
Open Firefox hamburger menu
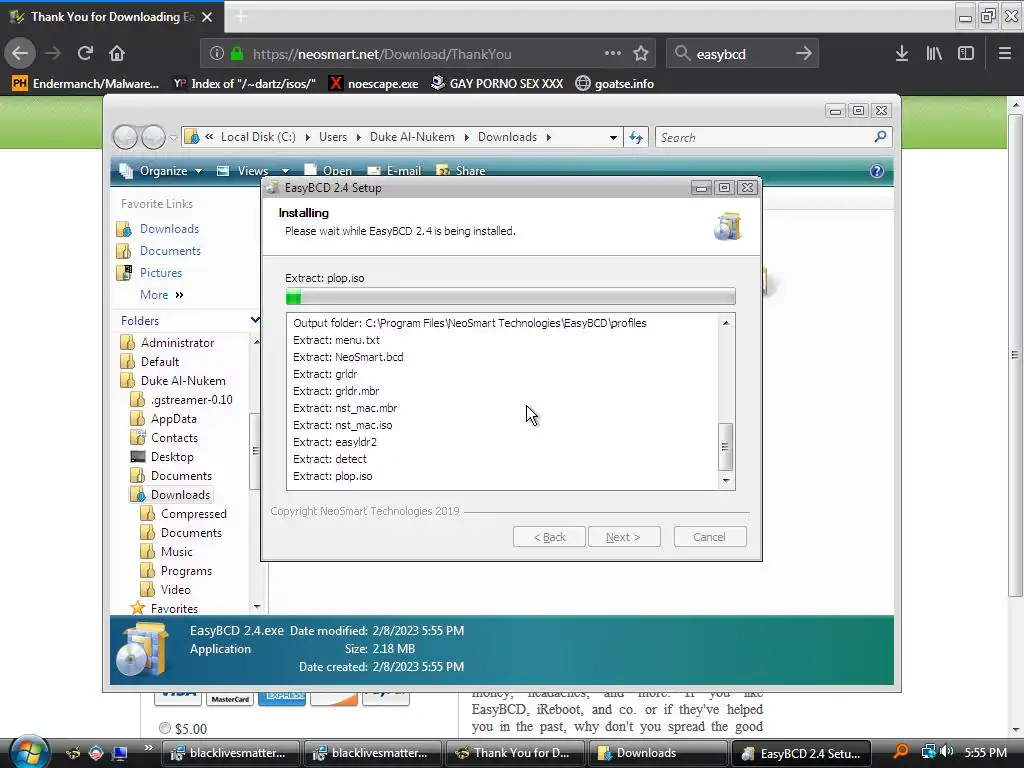[1004, 54]
